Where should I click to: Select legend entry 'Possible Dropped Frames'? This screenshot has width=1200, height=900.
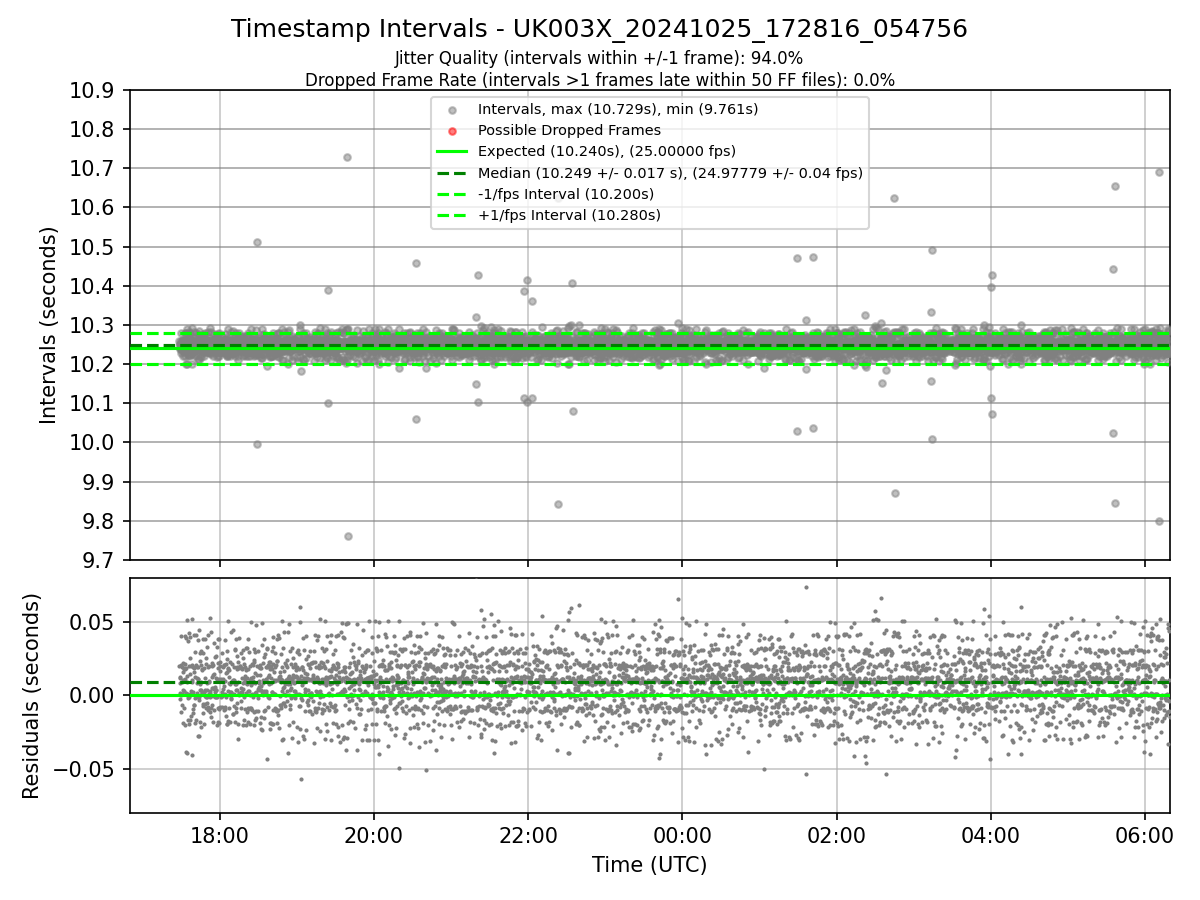569,130
